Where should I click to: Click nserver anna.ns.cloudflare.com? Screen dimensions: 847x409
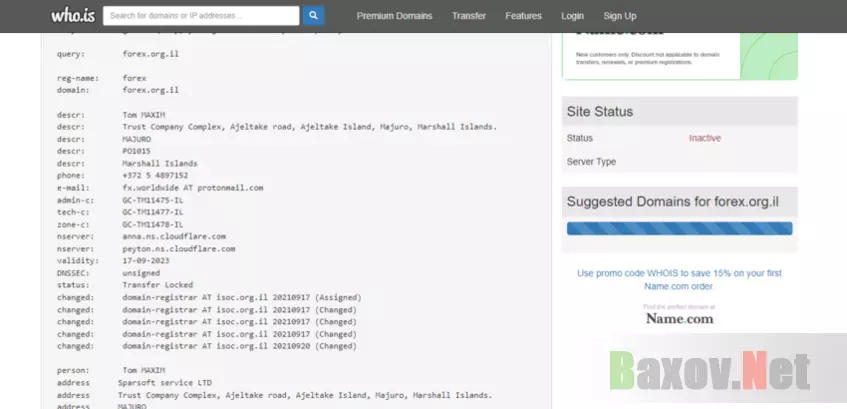(x=174, y=237)
